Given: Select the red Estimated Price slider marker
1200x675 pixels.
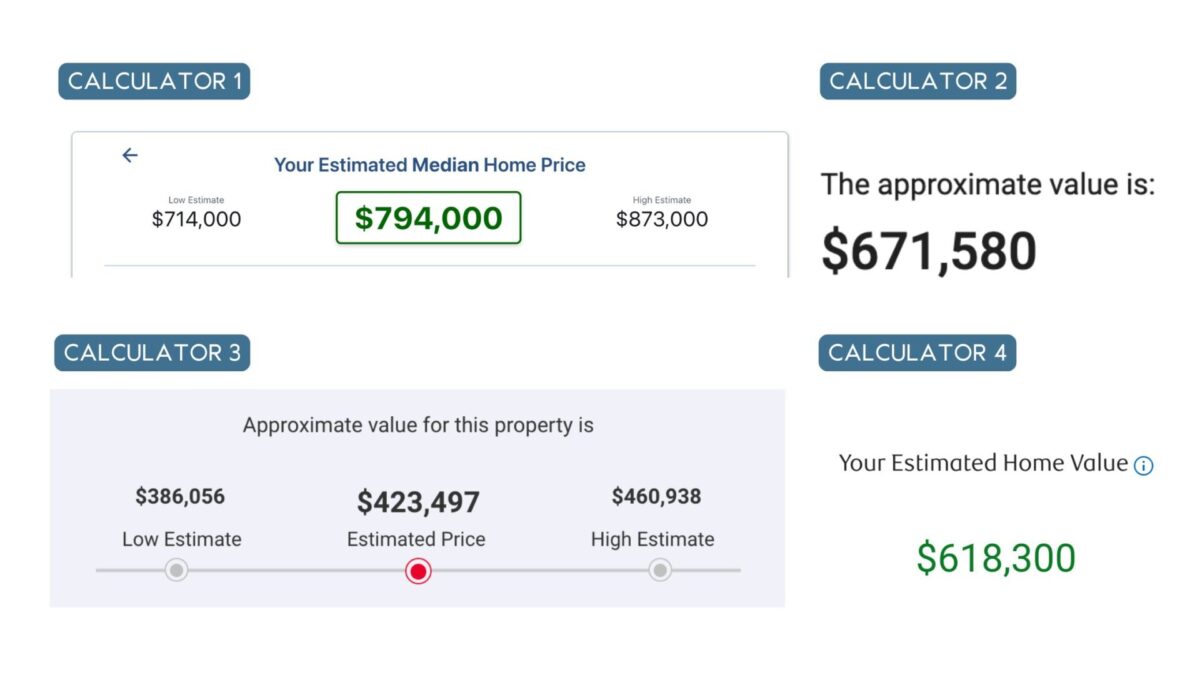Looking at the screenshot, I should point(418,570).
